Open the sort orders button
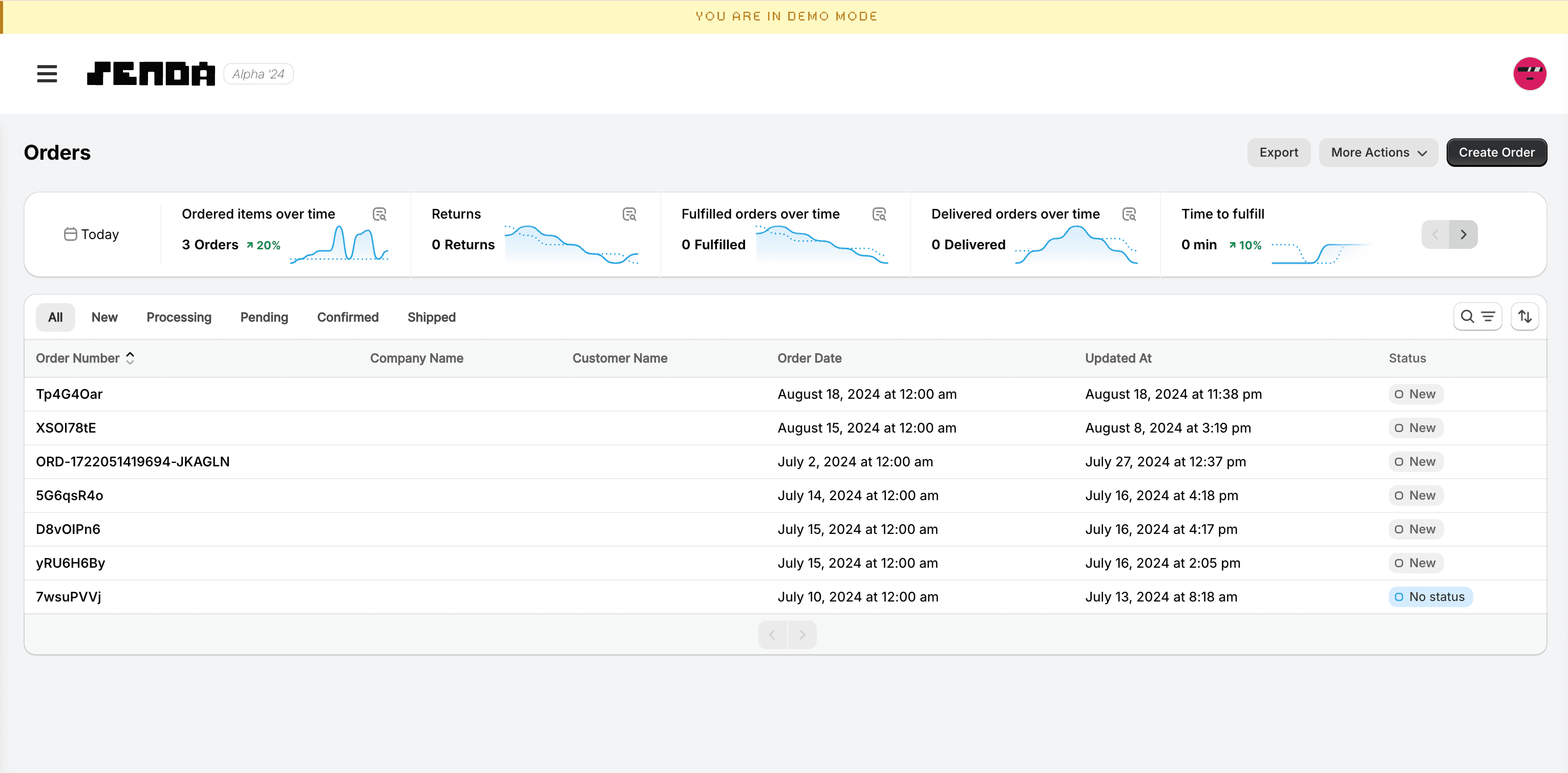The height and width of the screenshot is (773, 1568). point(1524,316)
